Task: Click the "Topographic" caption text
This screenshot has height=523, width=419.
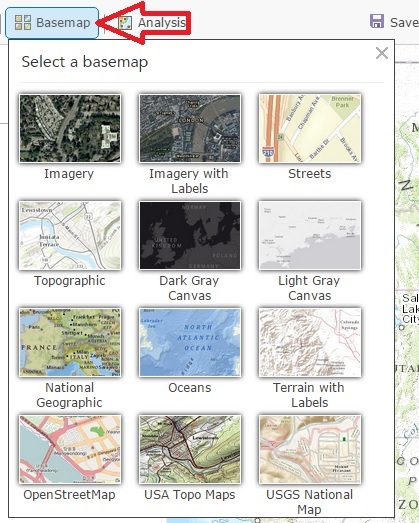Action: coord(70,281)
